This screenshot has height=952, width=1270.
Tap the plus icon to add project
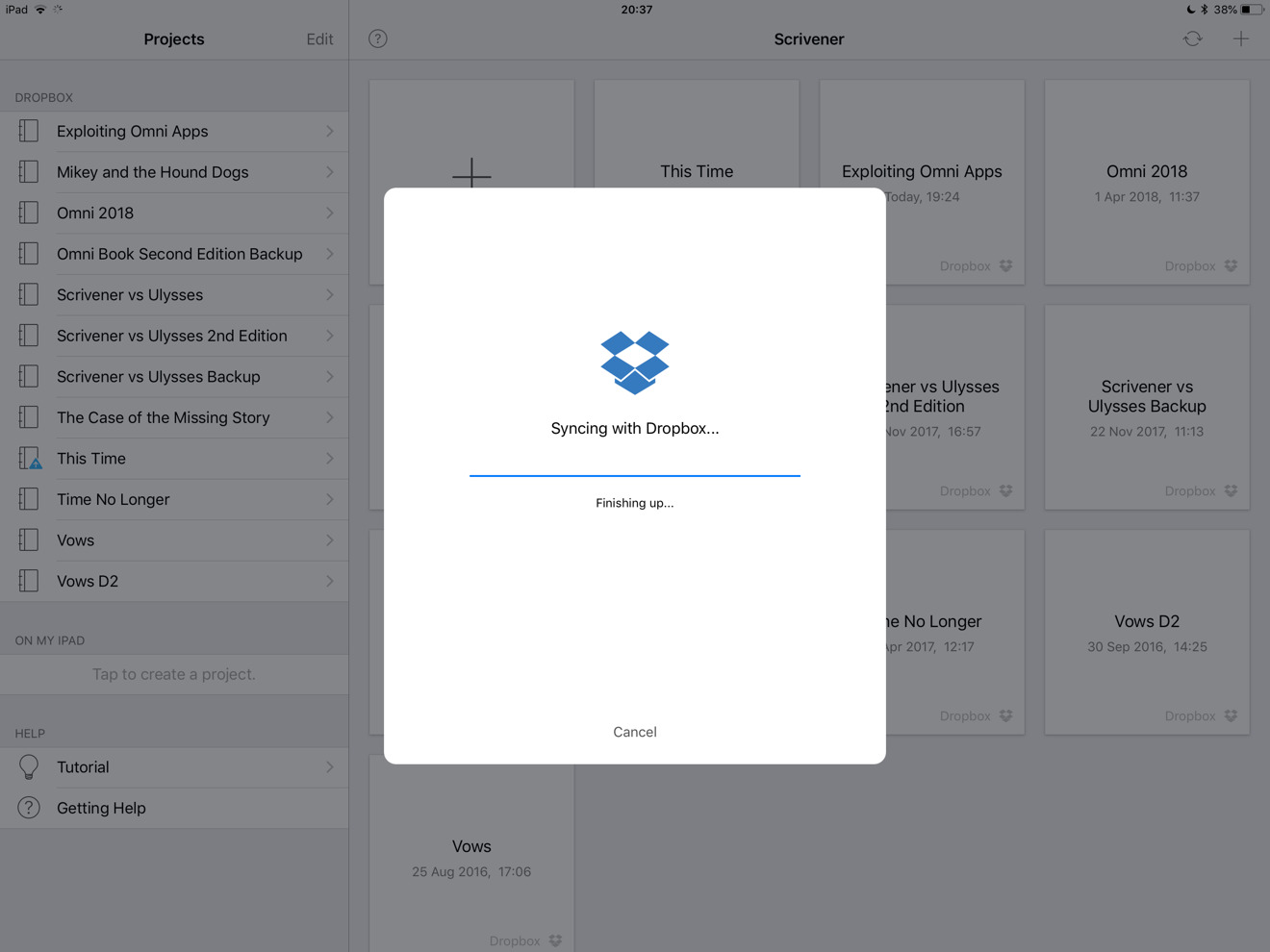(x=1241, y=38)
